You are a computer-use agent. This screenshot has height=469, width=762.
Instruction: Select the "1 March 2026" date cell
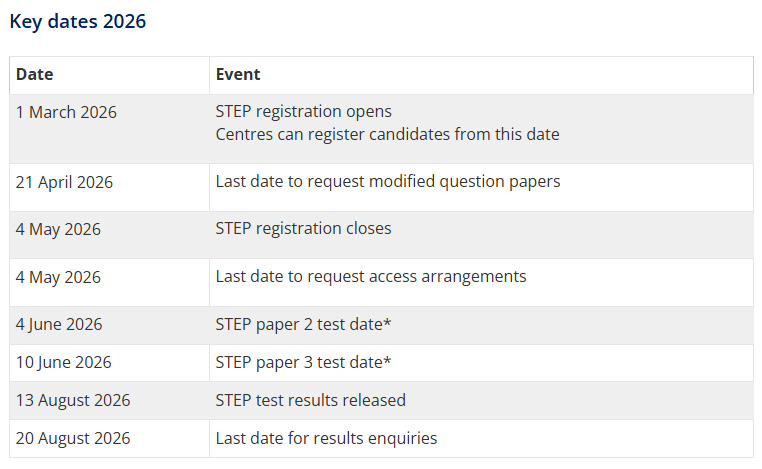66,112
